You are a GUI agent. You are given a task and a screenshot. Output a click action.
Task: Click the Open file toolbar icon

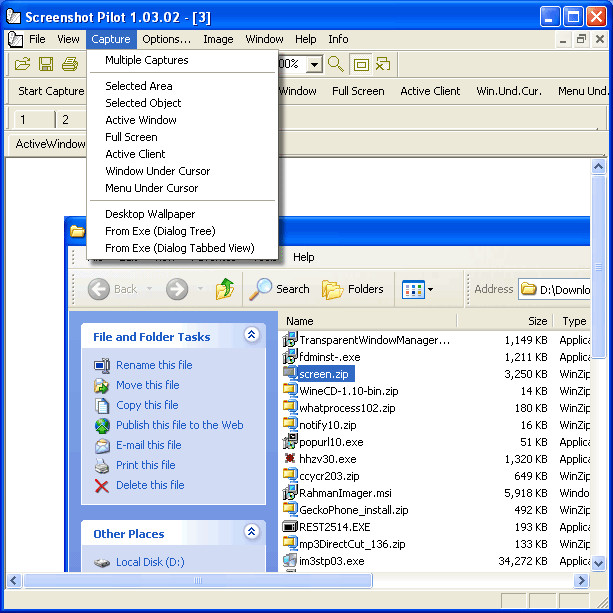[x=23, y=63]
